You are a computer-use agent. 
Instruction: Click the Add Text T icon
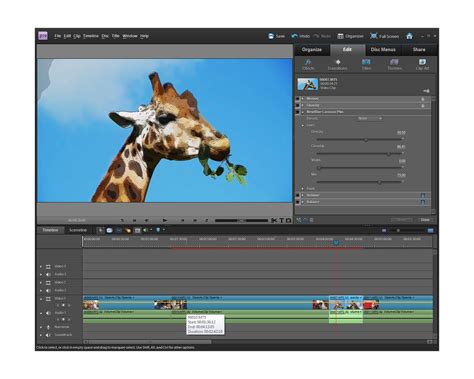(x=281, y=220)
